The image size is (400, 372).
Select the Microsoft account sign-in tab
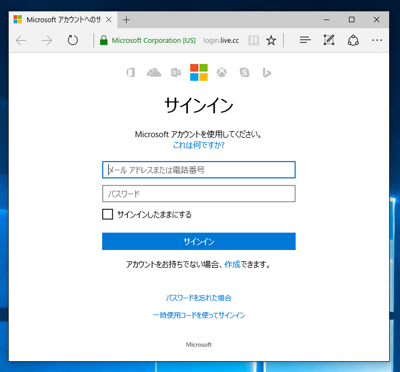click(x=63, y=20)
